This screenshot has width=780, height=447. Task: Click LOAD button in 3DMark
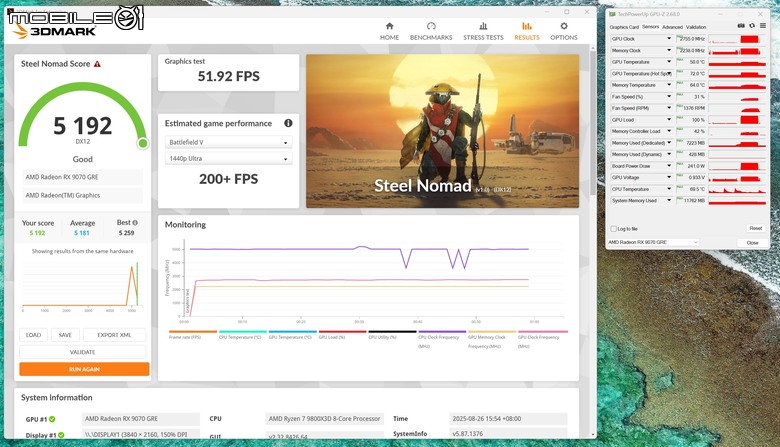pyautogui.click(x=33, y=335)
